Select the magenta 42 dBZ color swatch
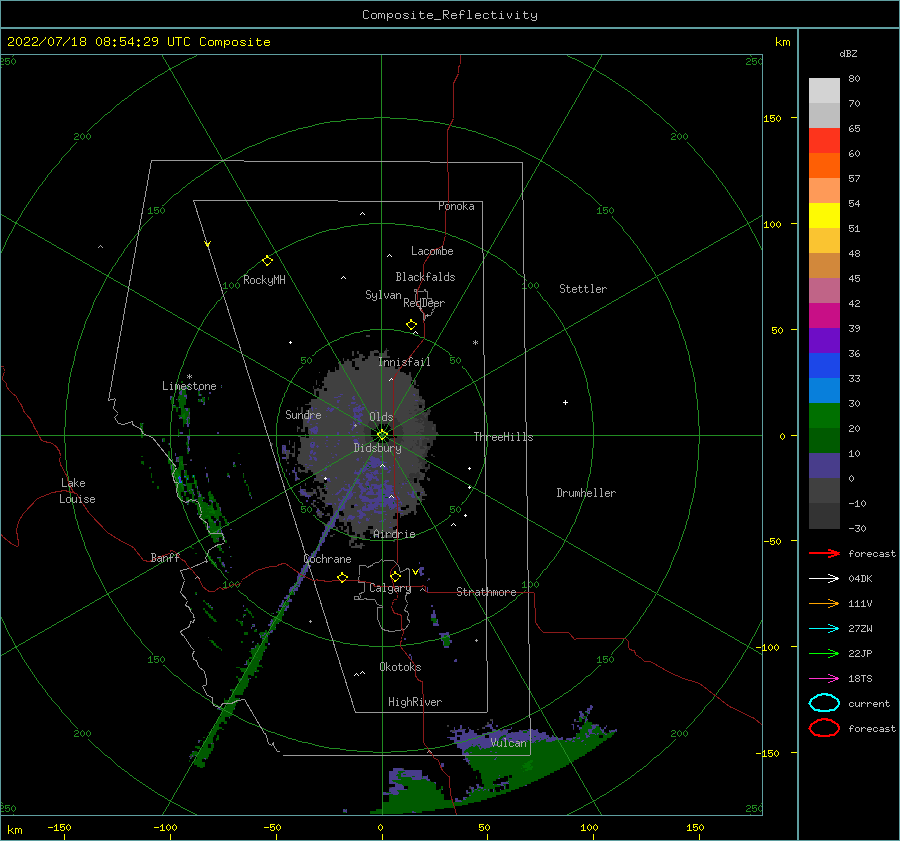 point(824,315)
